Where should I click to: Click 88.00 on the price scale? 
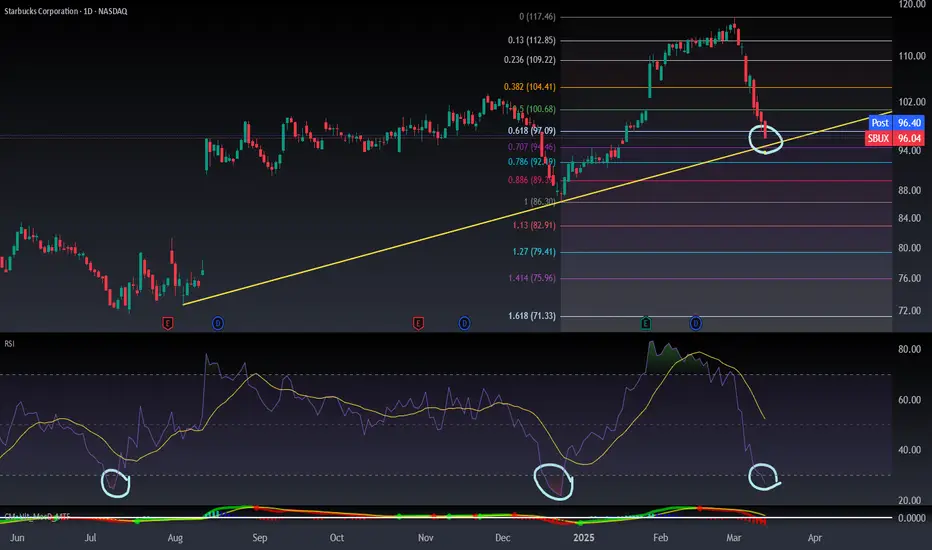tap(909, 191)
